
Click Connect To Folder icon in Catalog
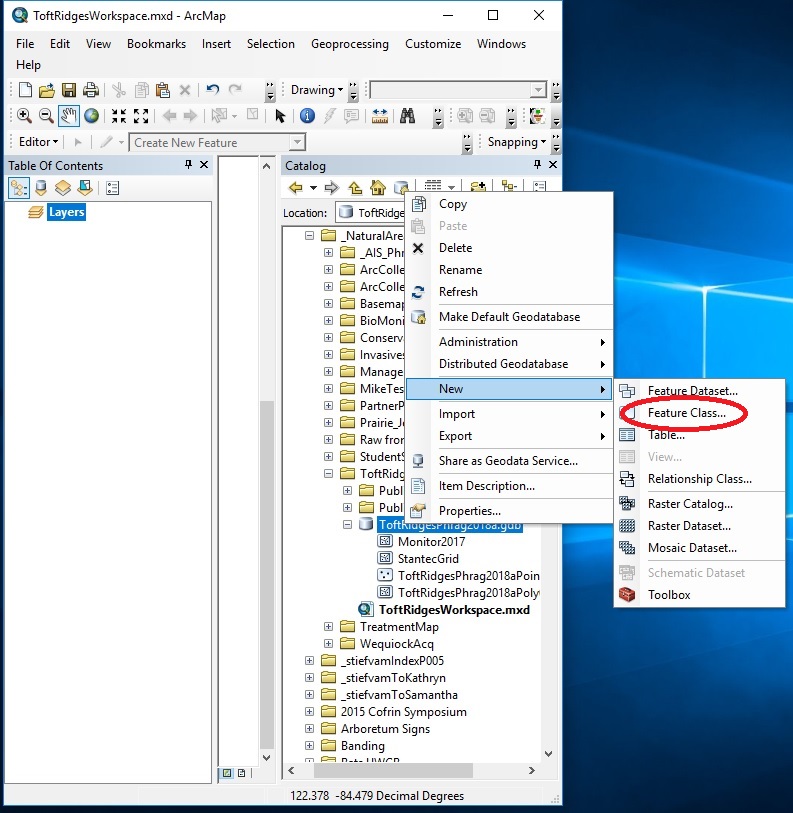coord(478,186)
